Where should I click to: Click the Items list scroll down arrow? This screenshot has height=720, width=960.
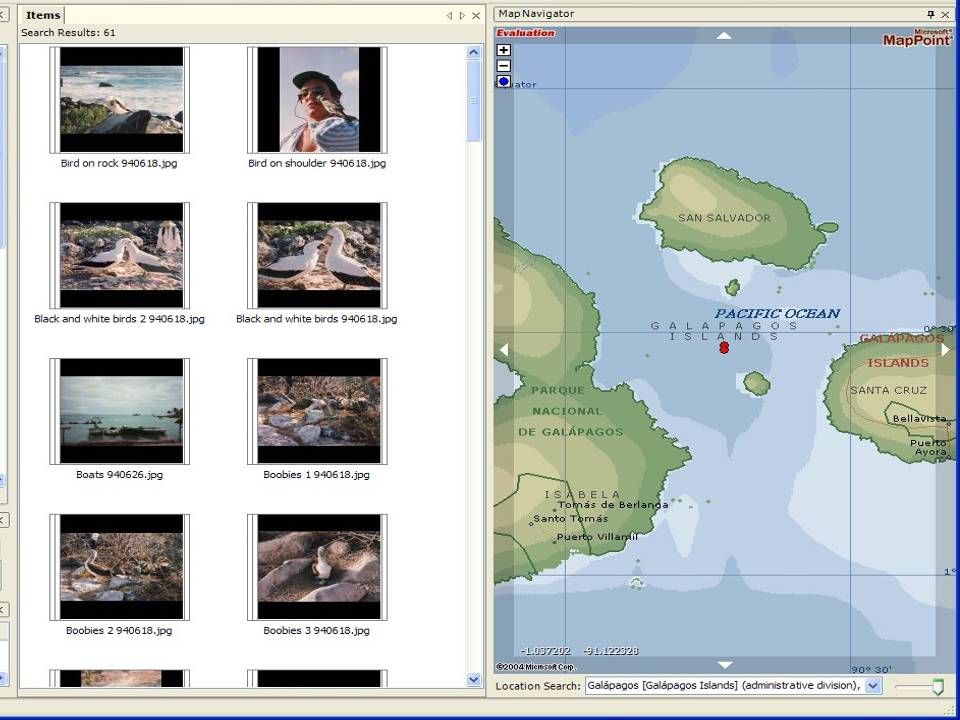[x=473, y=679]
